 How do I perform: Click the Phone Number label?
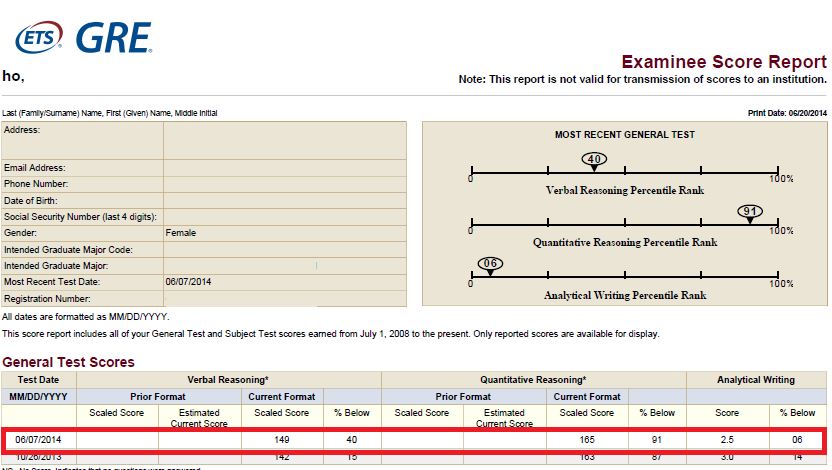[36, 184]
